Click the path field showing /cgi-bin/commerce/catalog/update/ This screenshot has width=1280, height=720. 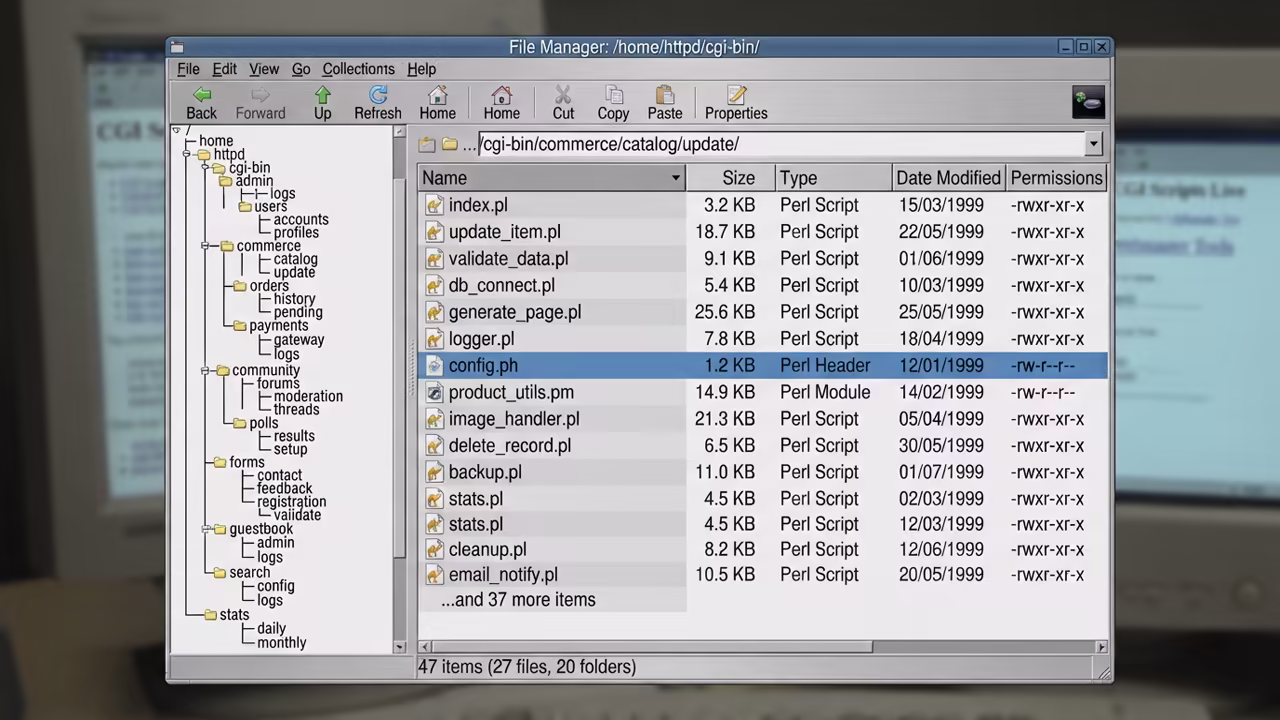[780, 144]
